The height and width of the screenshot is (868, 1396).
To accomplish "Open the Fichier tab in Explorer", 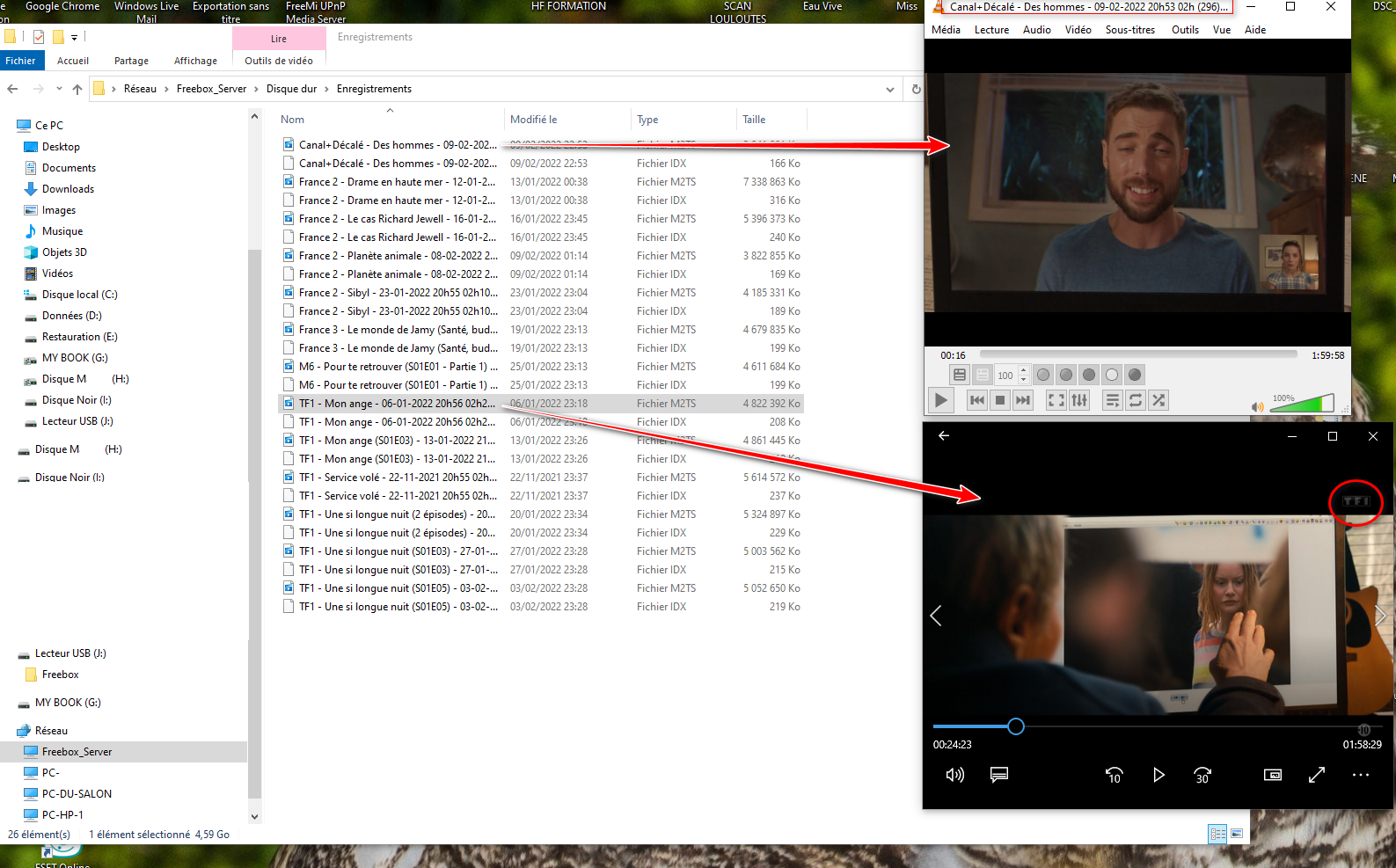I will [x=21, y=61].
